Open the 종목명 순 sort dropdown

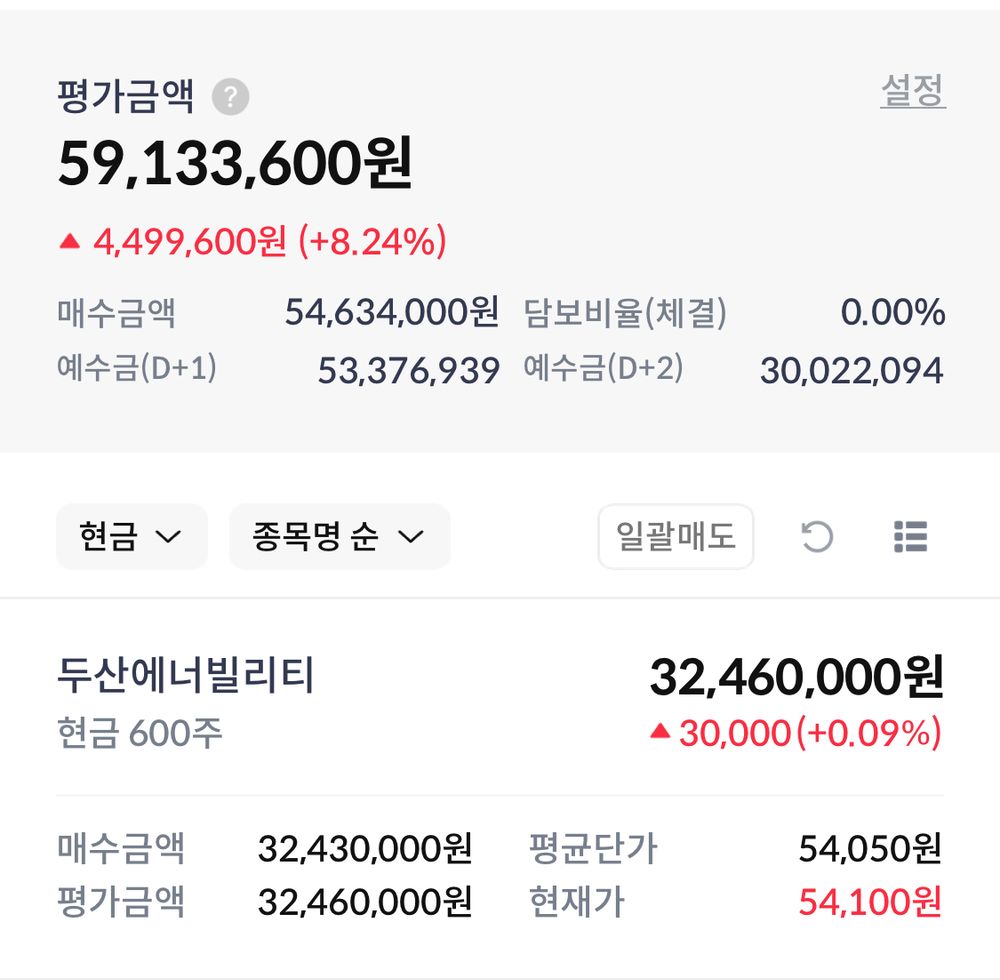coord(339,537)
